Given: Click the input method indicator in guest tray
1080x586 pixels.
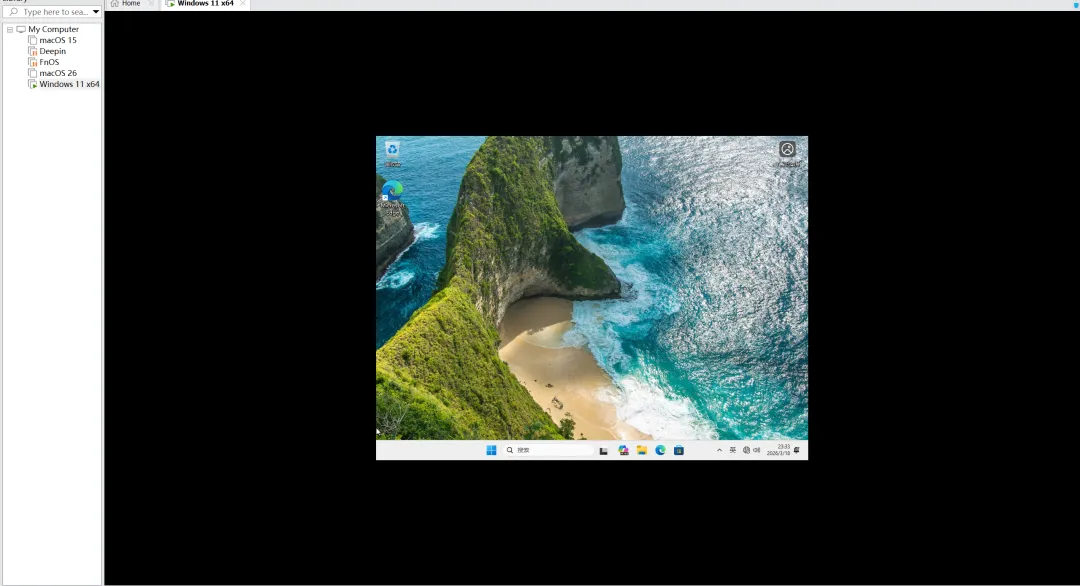Looking at the screenshot, I should pos(733,450).
